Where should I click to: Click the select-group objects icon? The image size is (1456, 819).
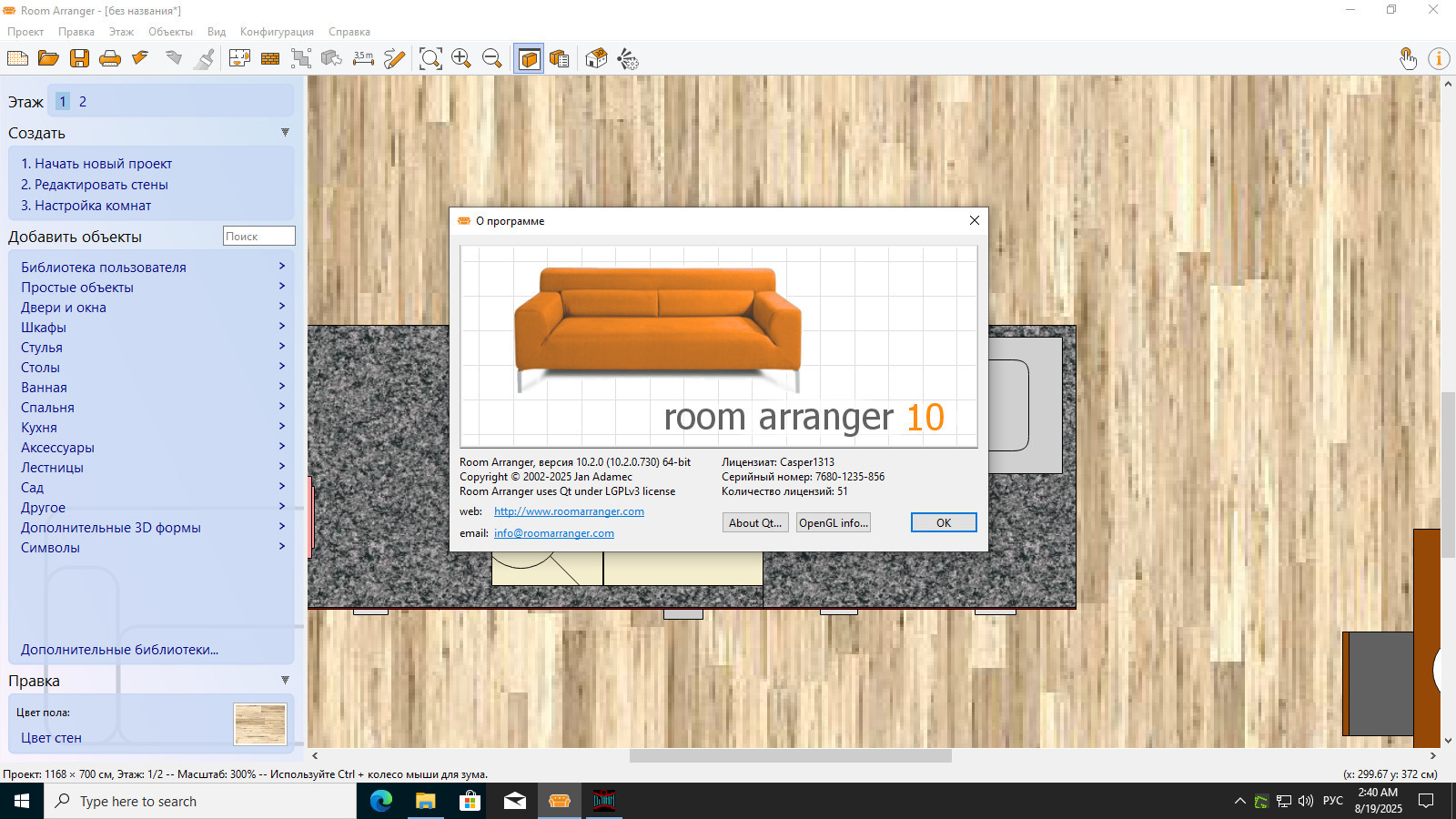(301, 58)
